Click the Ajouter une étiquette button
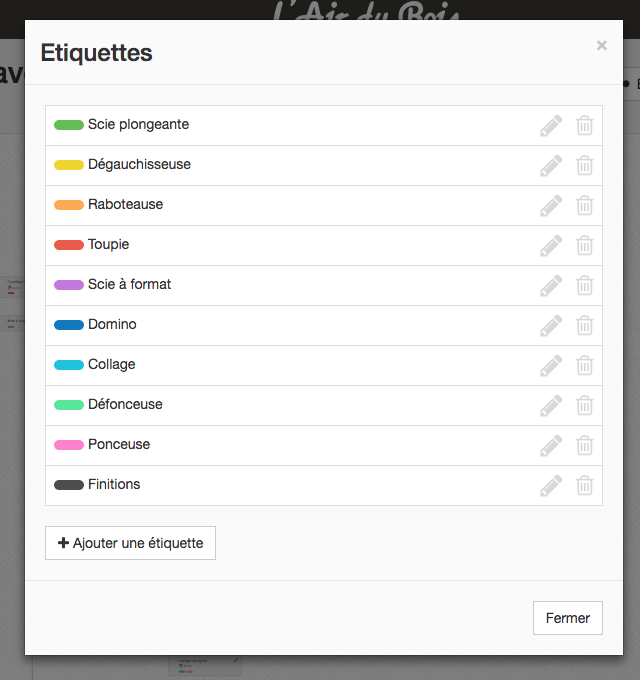This screenshot has height=680, width=640. coord(130,543)
